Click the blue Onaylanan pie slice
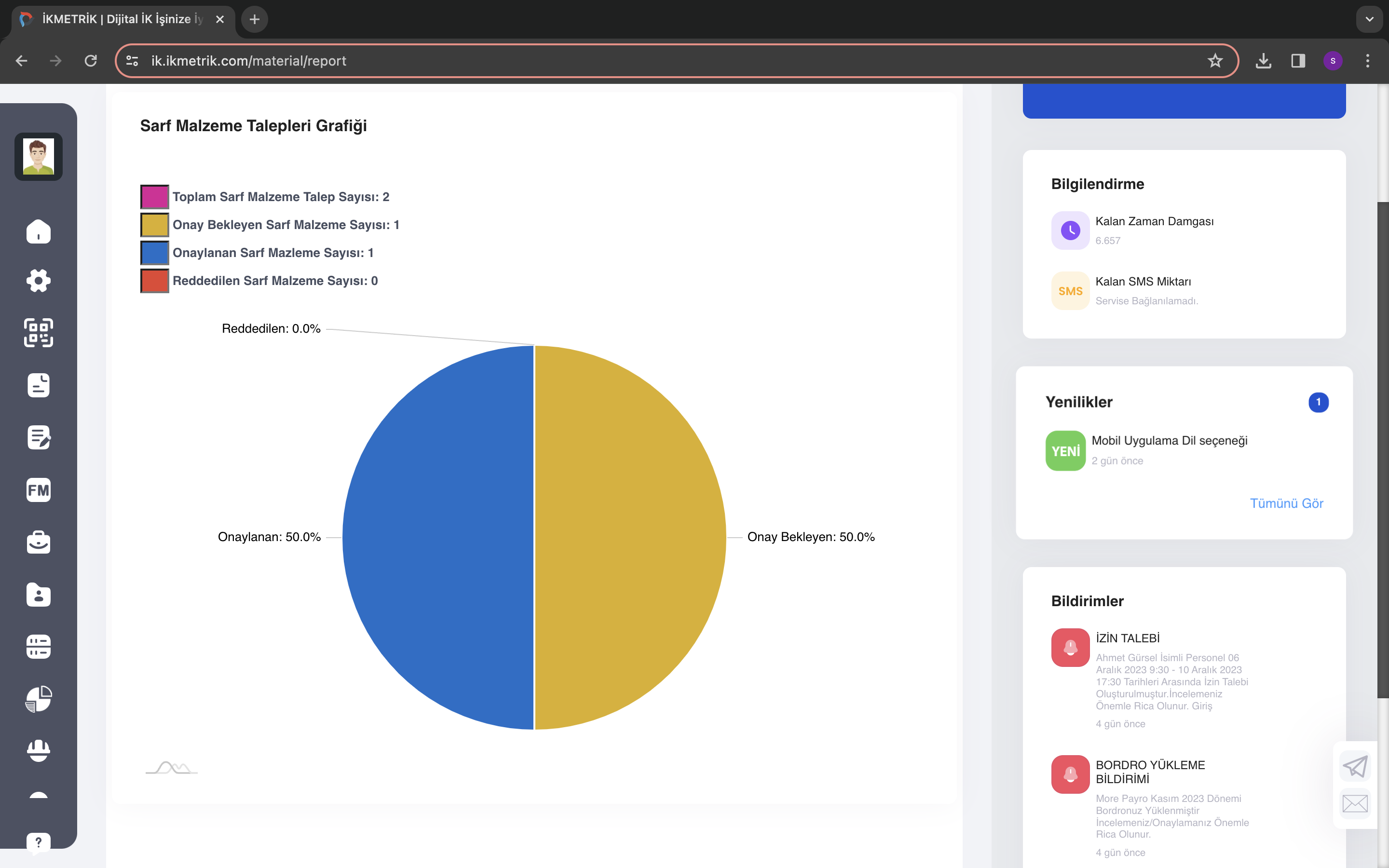The height and width of the screenshot is (868, 1389). 438,537
